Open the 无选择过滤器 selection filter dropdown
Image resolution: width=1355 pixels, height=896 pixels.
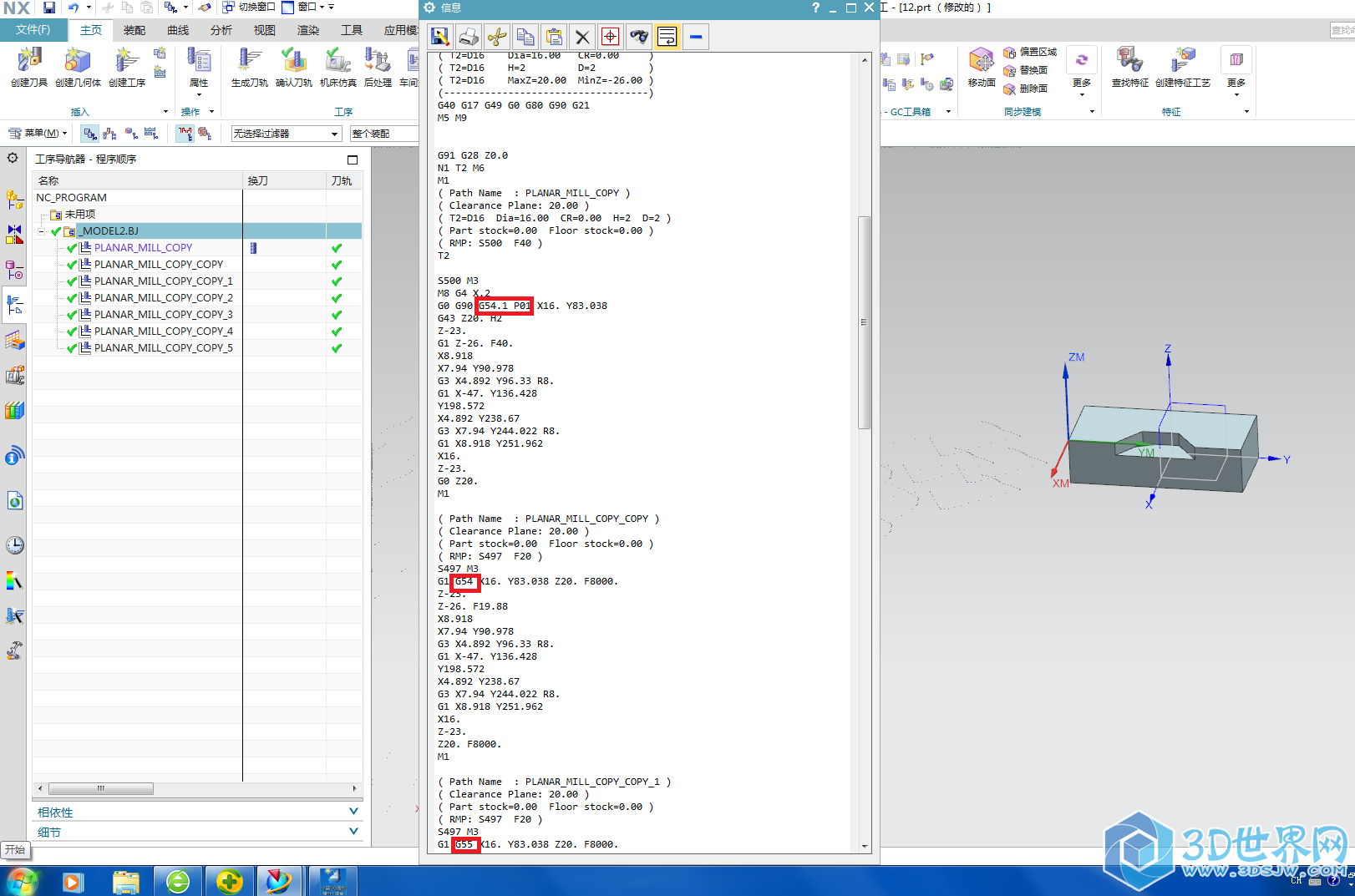[x=287, y=134]
